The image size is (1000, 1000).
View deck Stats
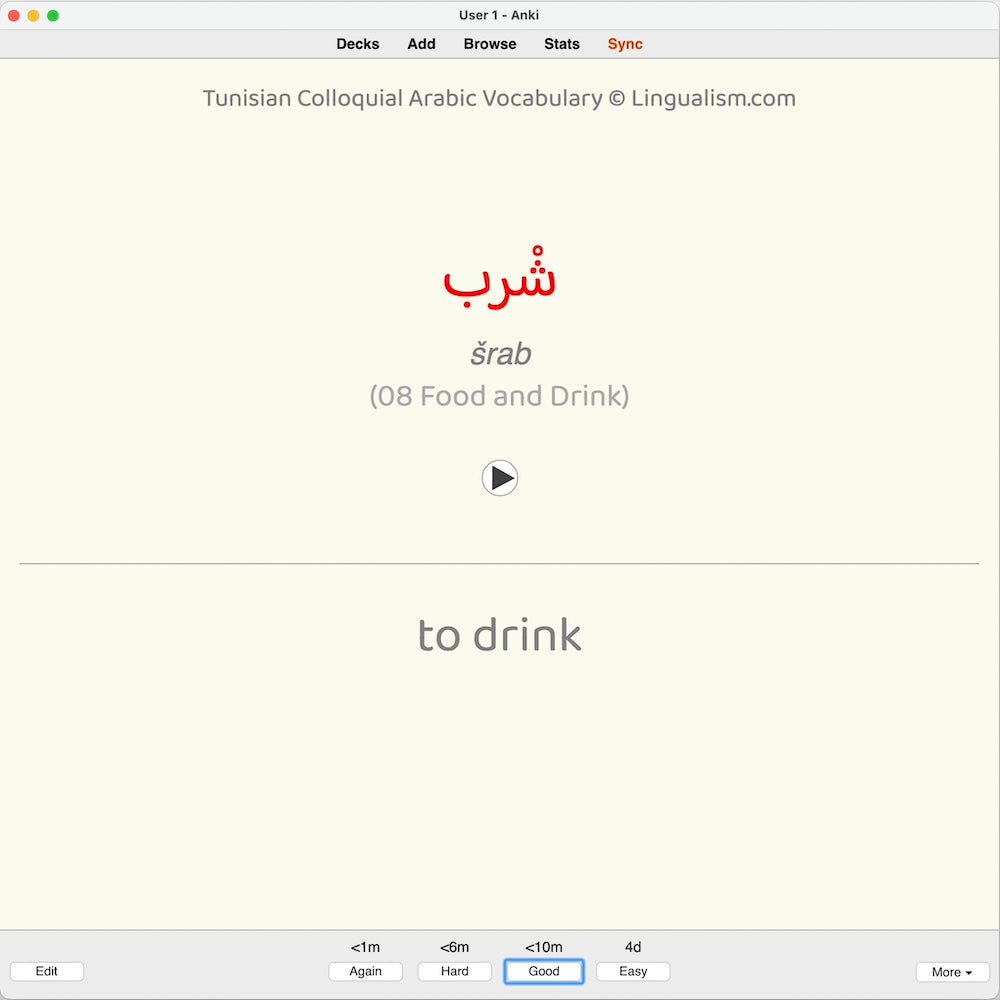[x=561, y=44]
